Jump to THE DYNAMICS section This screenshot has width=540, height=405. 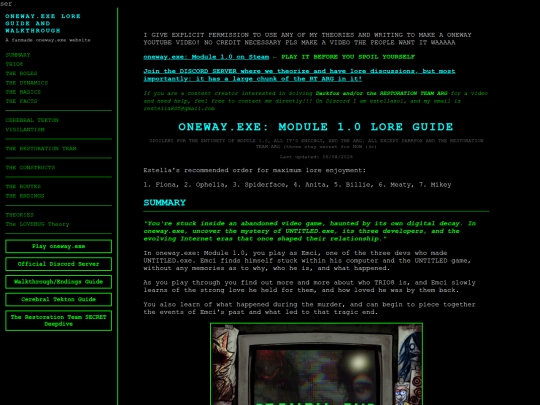(x=27, y=83)
